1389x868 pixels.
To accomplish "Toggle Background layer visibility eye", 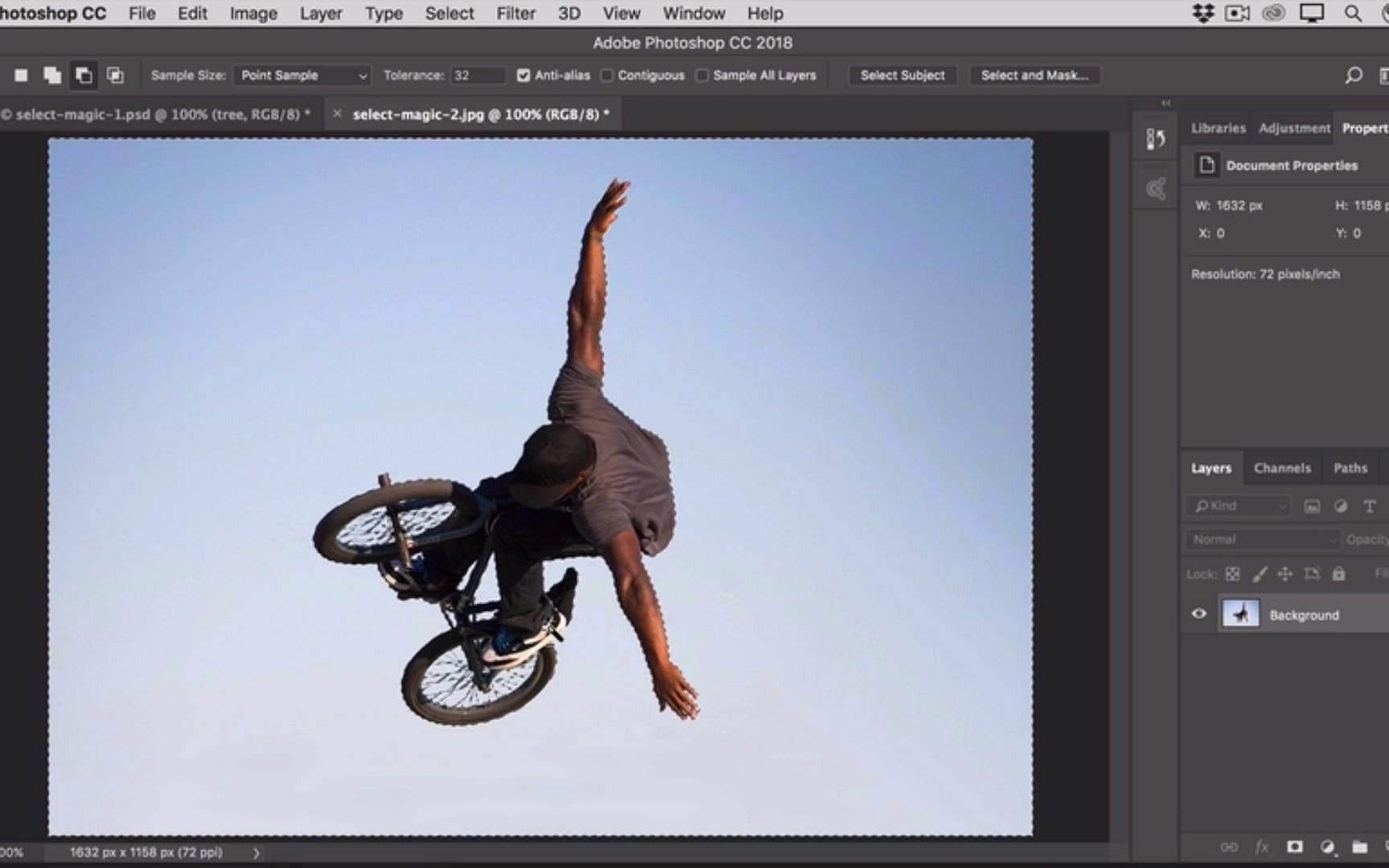I will click(1198, 613).
